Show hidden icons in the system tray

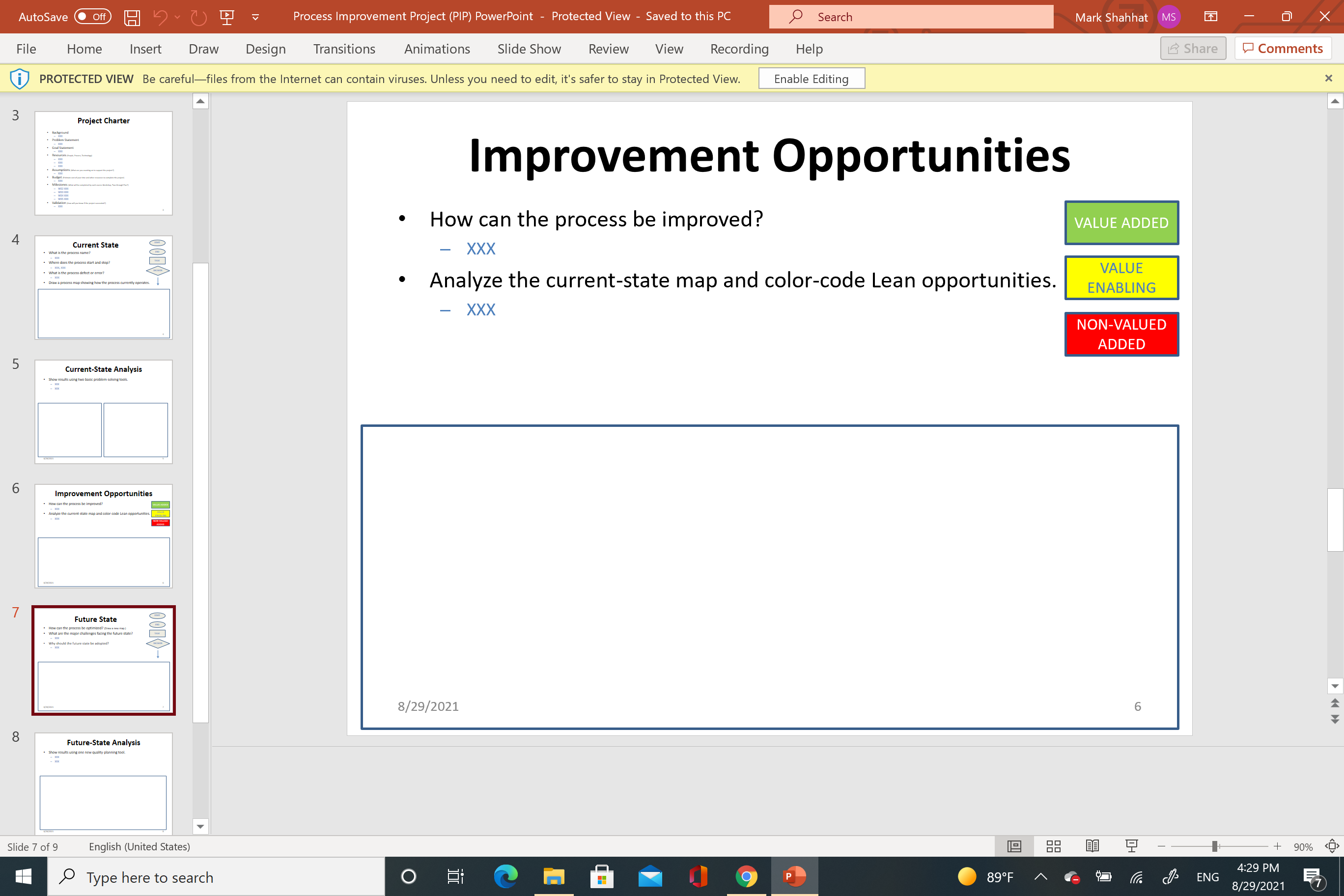tap(1041, 876)
